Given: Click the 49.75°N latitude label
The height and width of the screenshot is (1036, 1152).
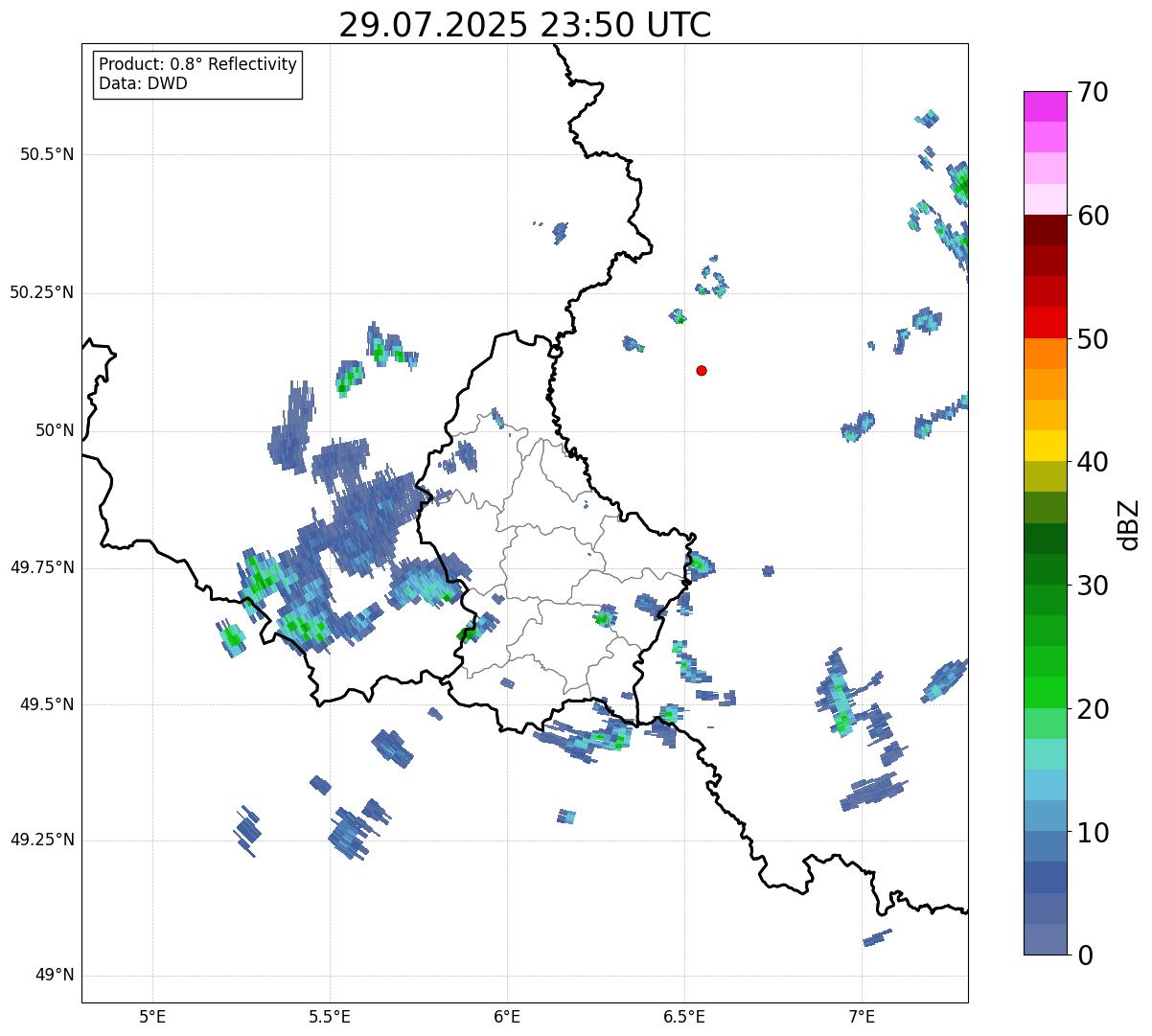Looking at the screenshot, I should pyautogui.click(x=42, y=567).
